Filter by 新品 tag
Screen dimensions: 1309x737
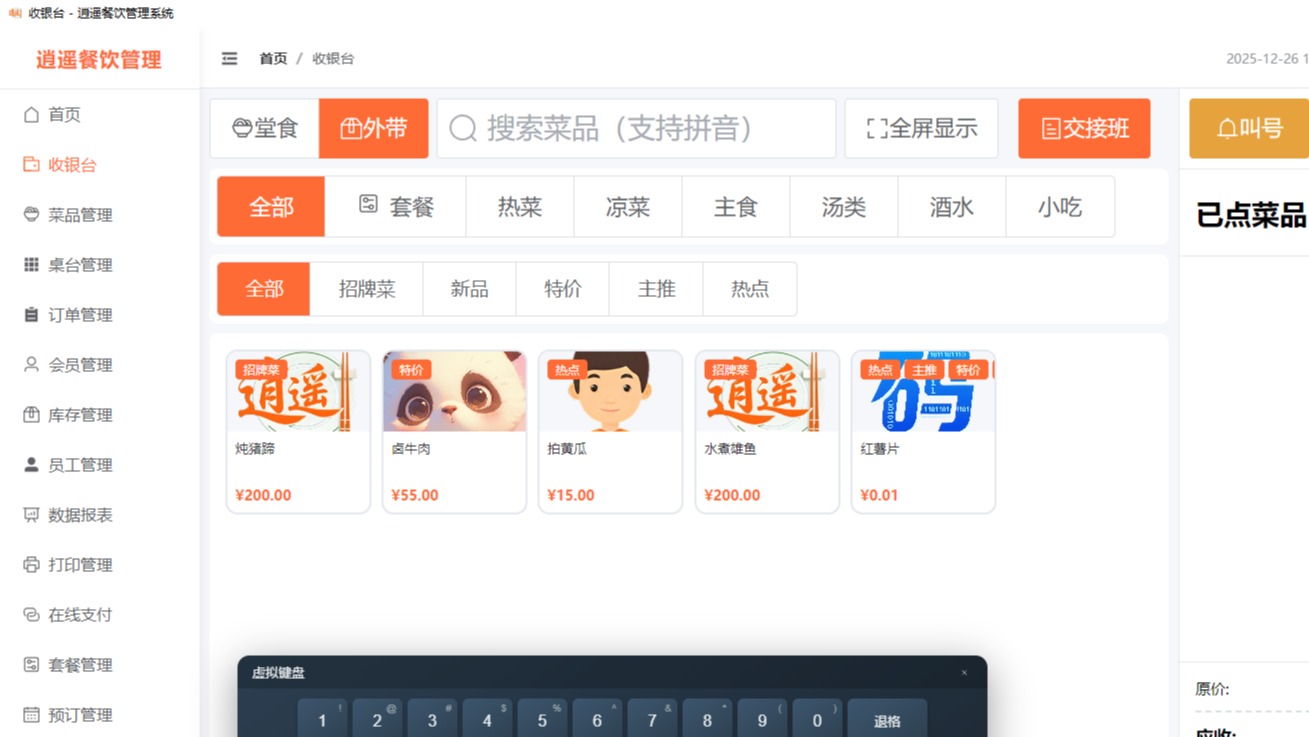(x=470, y=289)
